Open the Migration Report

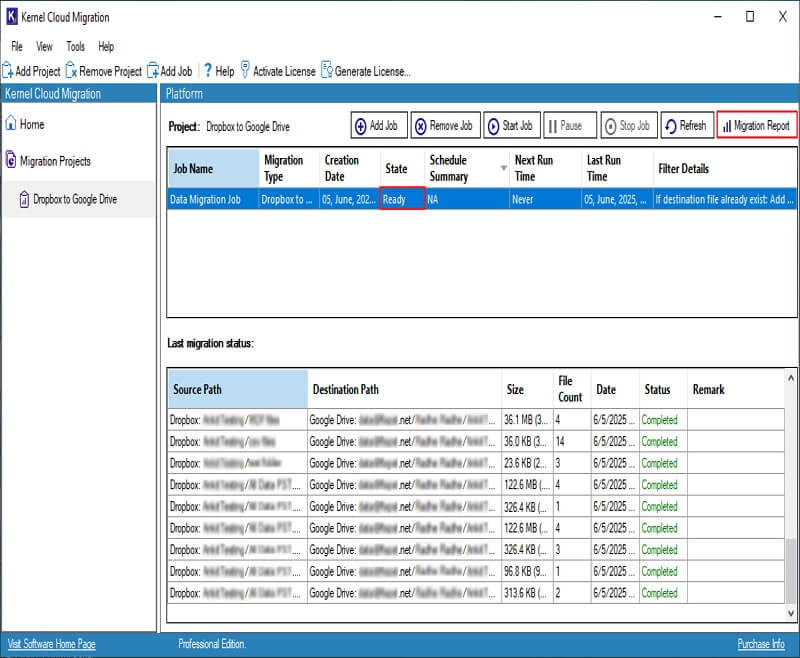[757, 125]
